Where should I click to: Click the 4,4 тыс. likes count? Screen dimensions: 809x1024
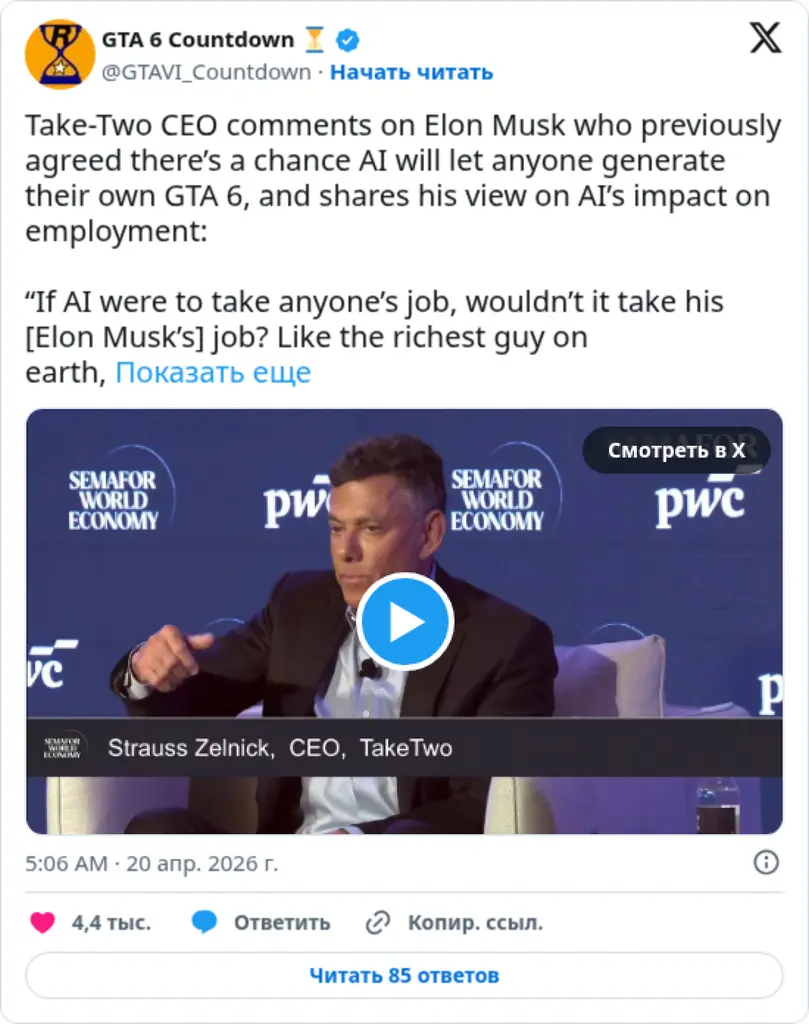click(x=111, y=923)
